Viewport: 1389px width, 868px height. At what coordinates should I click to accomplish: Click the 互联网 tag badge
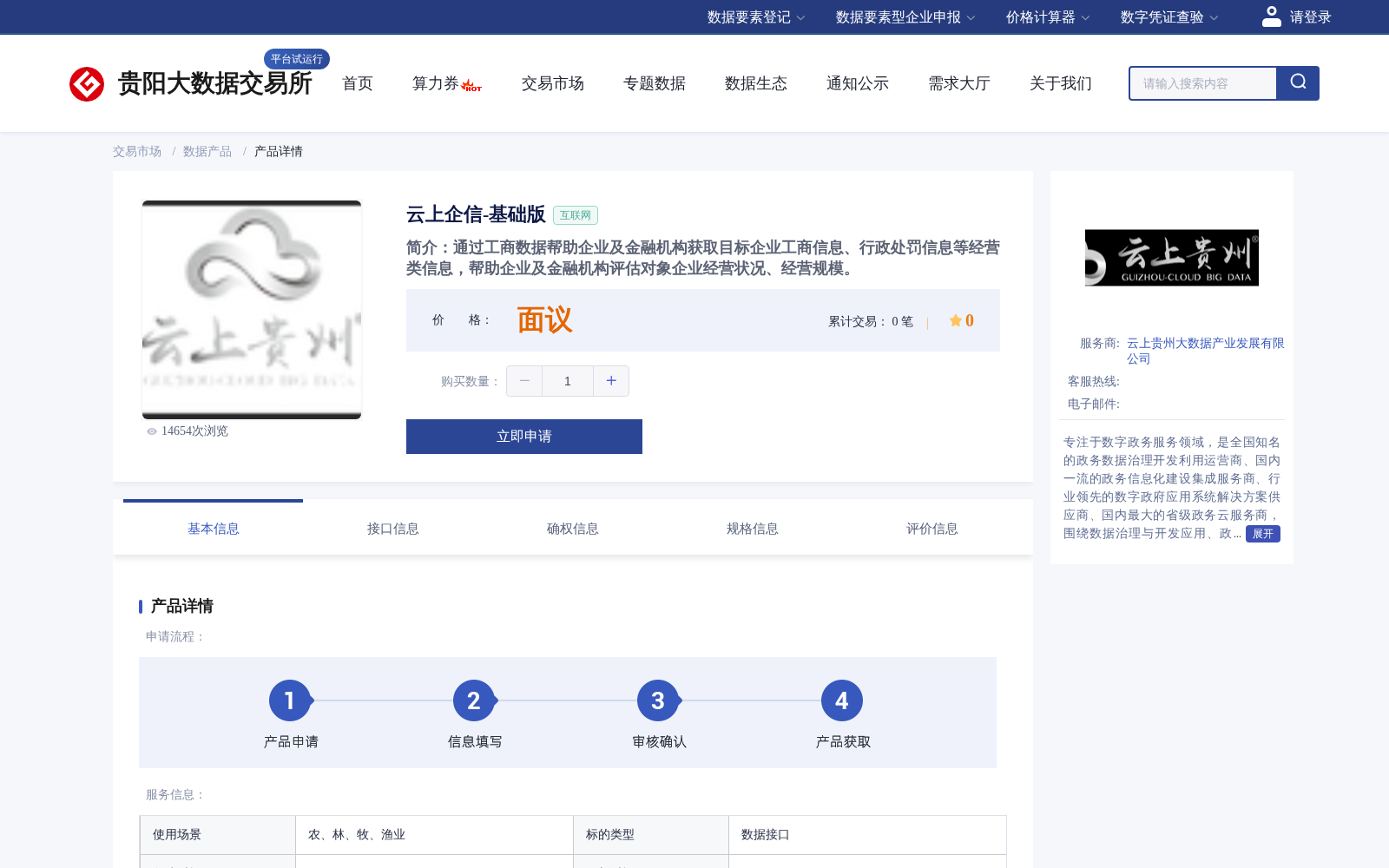[x=576, y=215]
